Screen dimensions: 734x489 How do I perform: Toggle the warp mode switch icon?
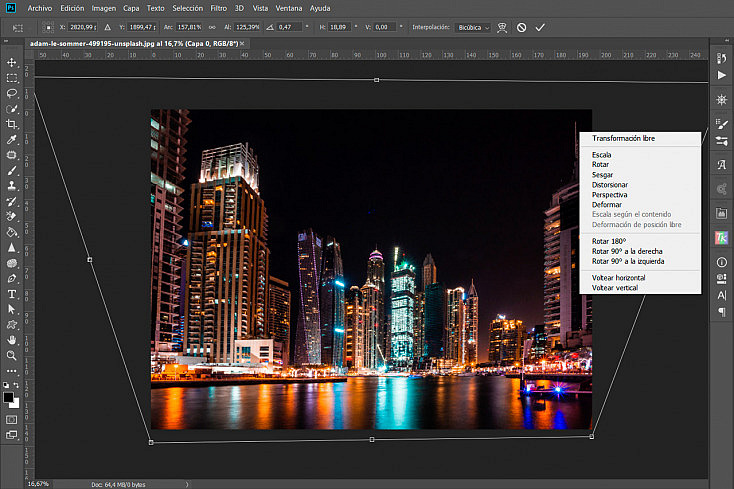click(502, 27)
